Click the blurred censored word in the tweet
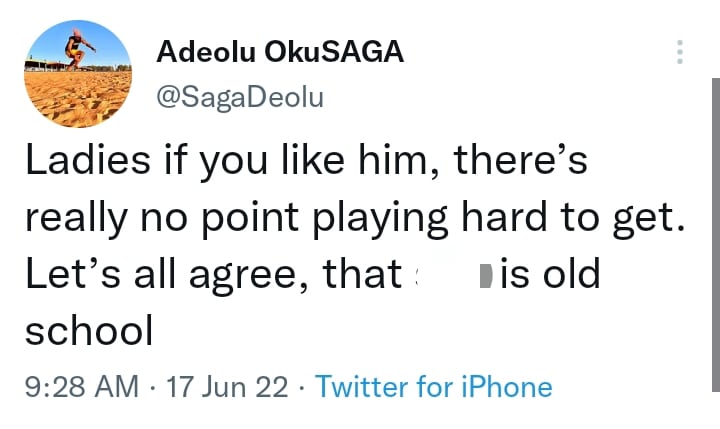720x429 pixels. point(450,274)
